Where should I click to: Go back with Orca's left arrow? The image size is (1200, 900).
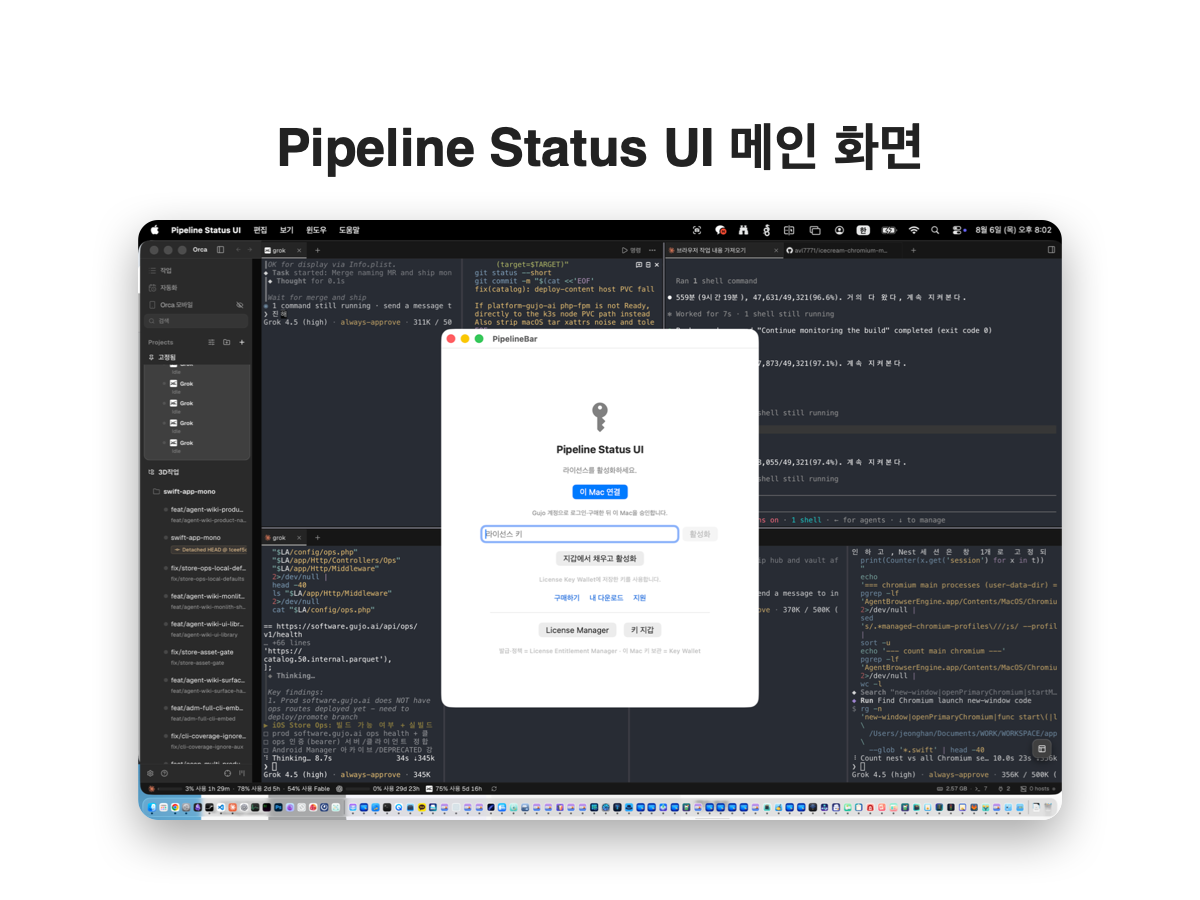coord(237,249)
